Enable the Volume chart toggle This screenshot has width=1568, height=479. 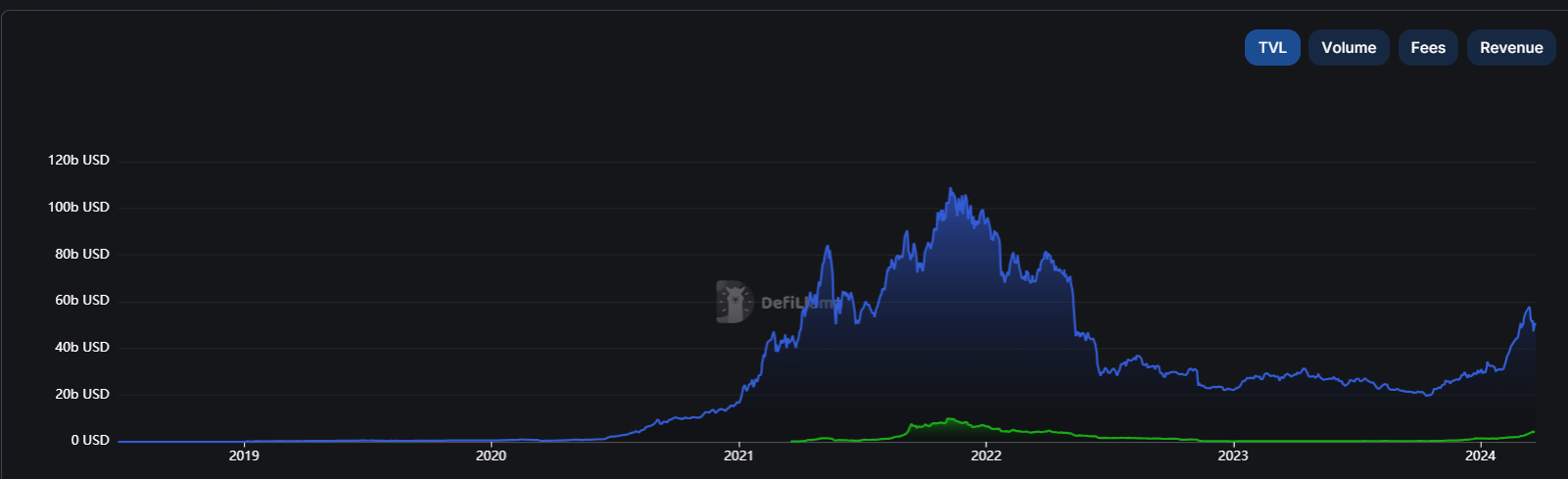point(1348,48)
